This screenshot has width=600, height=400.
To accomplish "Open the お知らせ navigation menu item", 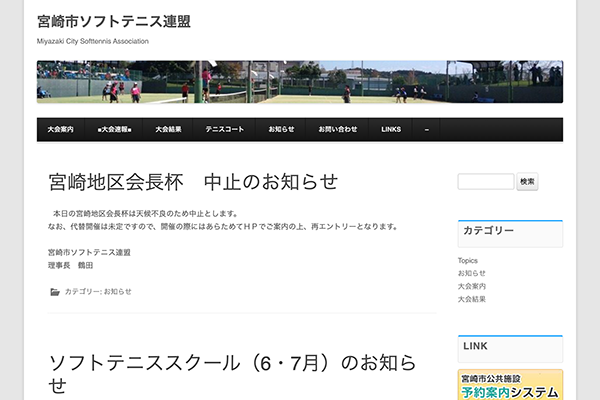I will coord(281,130).
